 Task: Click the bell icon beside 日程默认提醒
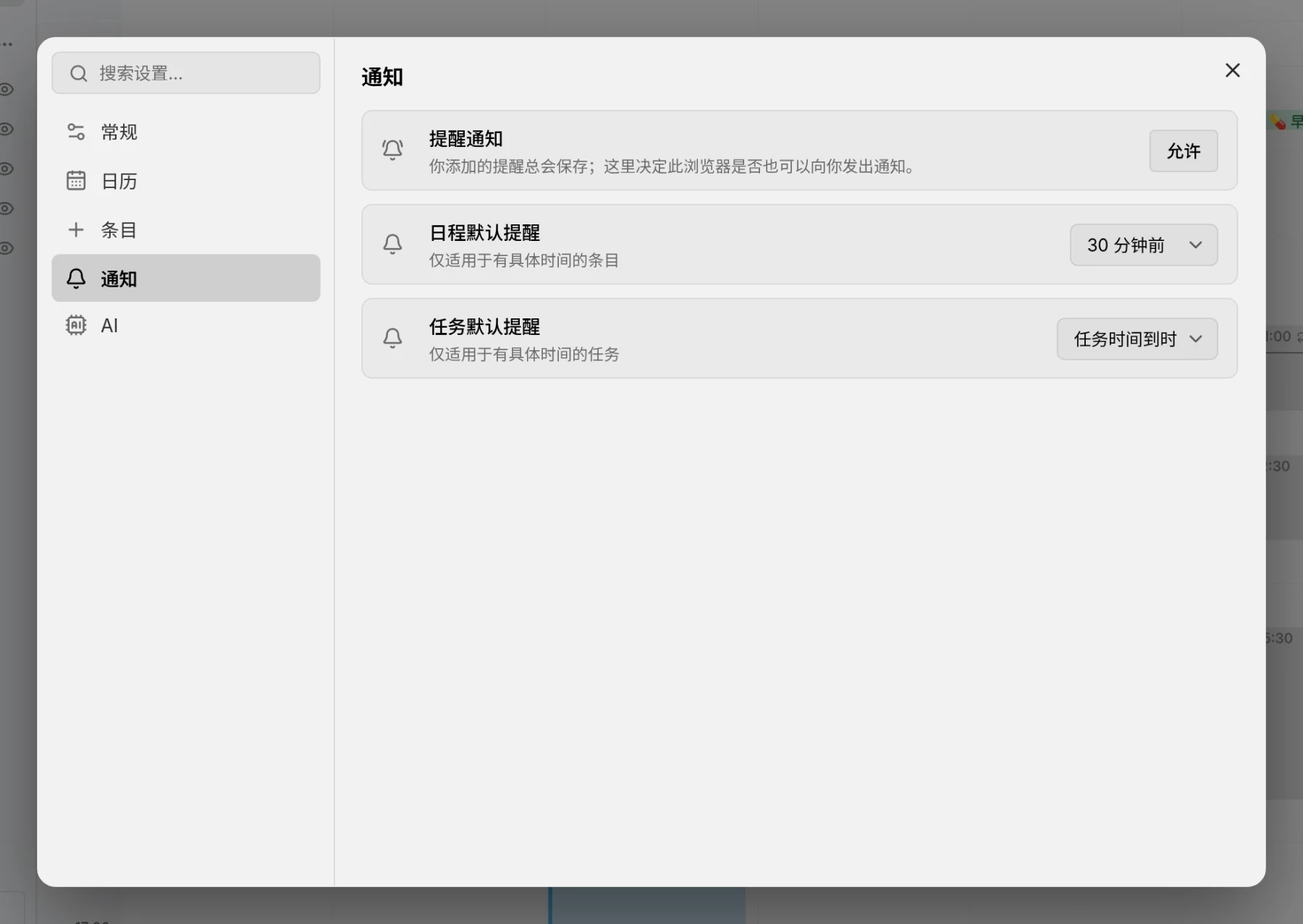coord(392,244)
